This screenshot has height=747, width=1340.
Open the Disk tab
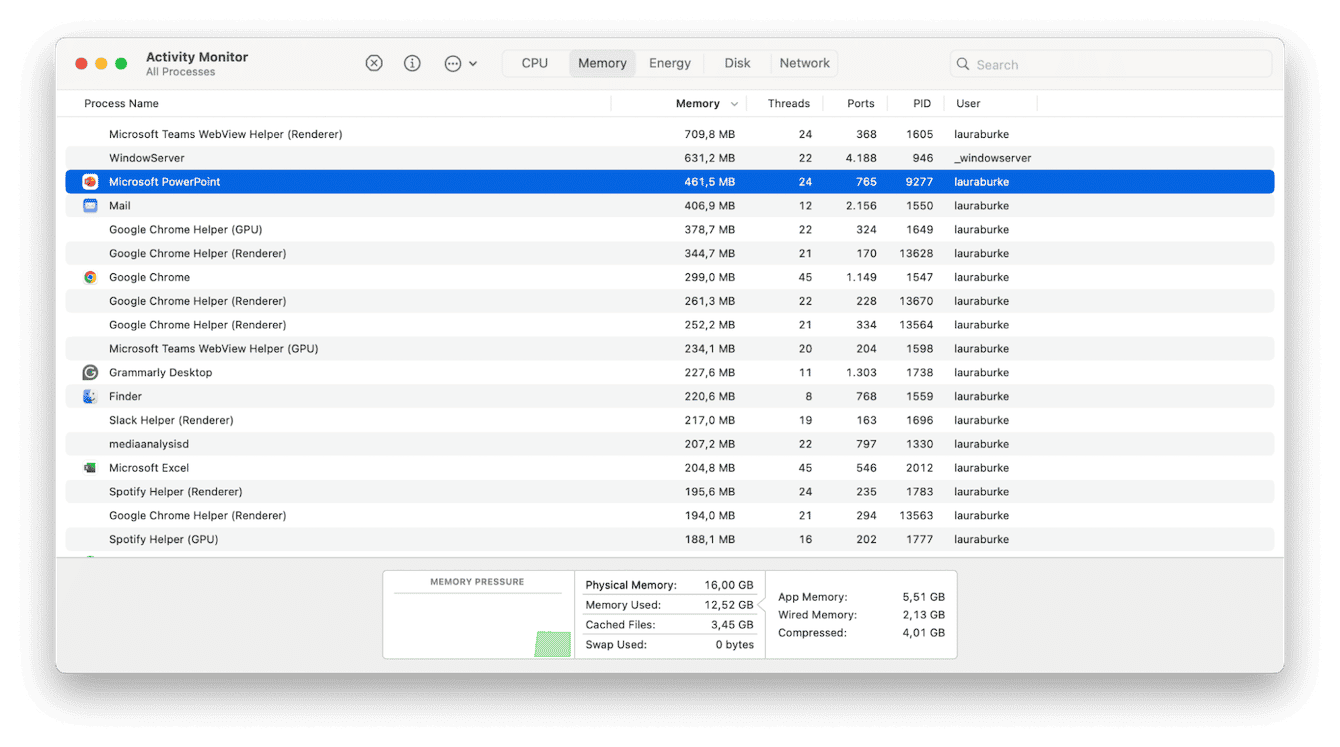[737, 62]
